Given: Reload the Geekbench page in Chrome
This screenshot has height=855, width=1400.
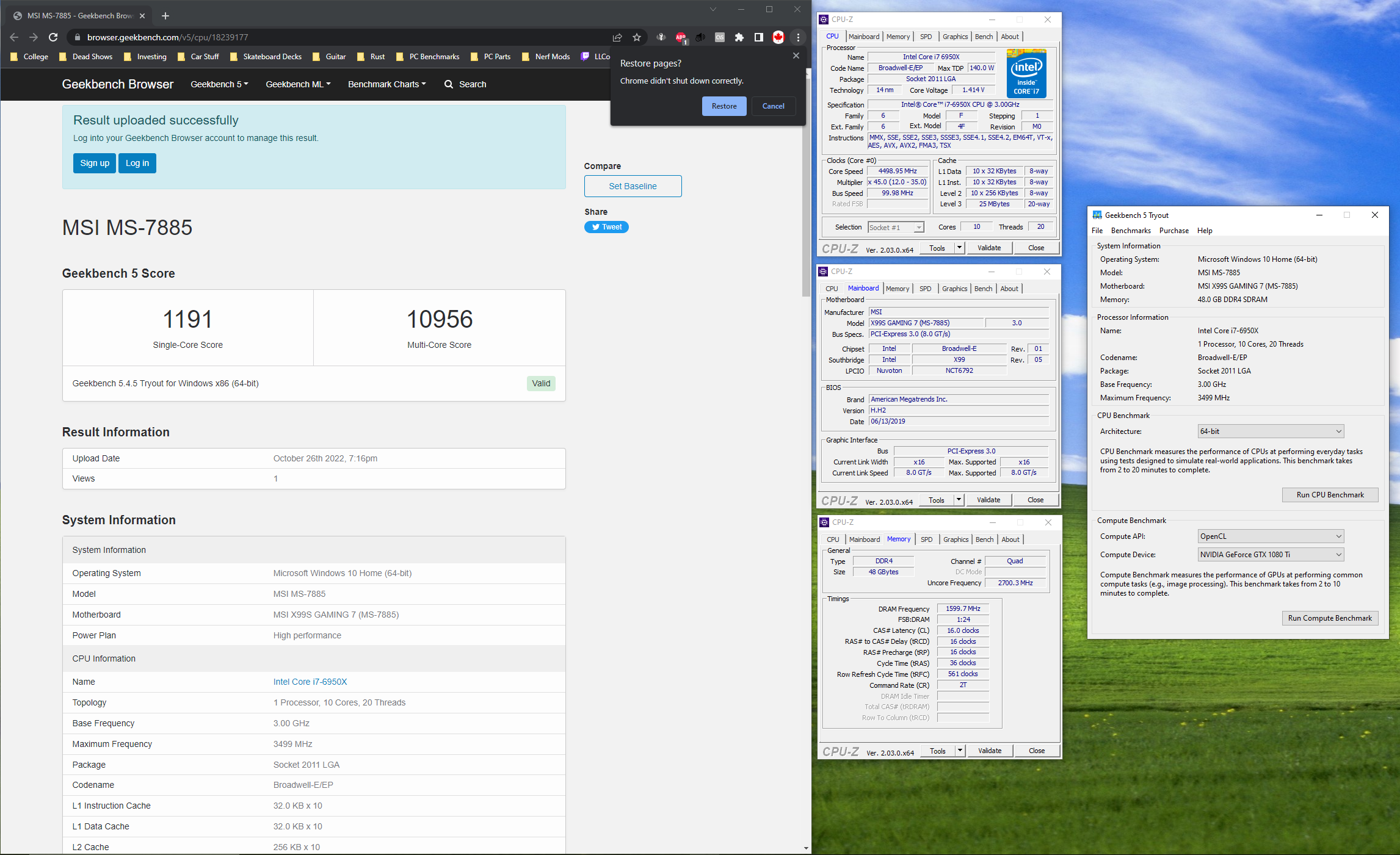Looking at the screenshot, I should click(53, 37).
